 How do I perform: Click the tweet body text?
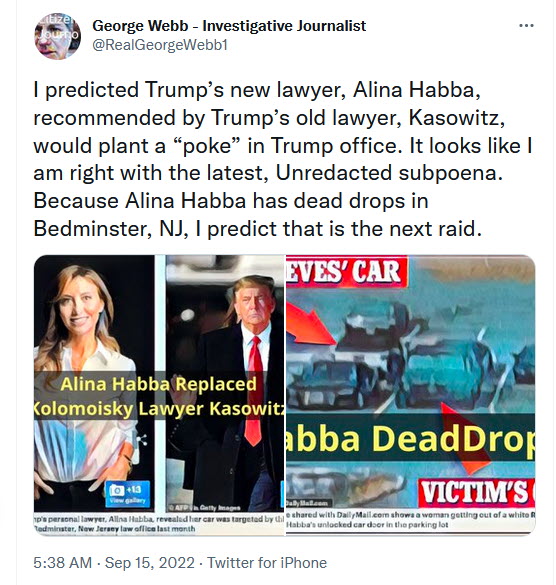tap(283, 159)
